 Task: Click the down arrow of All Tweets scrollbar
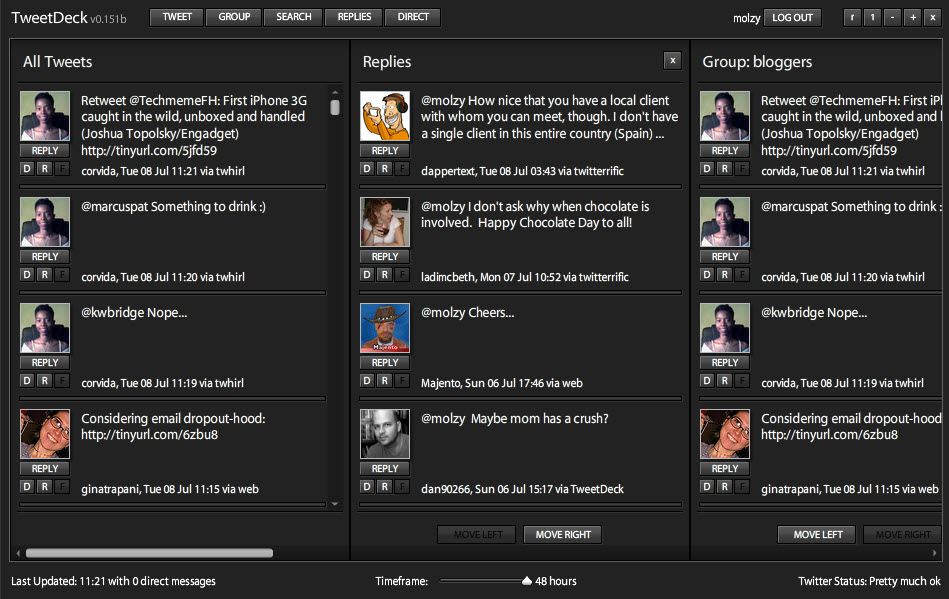click(335, 504)
